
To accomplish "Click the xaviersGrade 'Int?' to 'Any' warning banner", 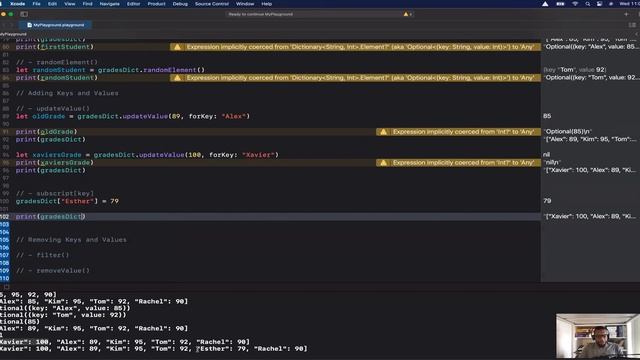I will (x=458, y=162).
